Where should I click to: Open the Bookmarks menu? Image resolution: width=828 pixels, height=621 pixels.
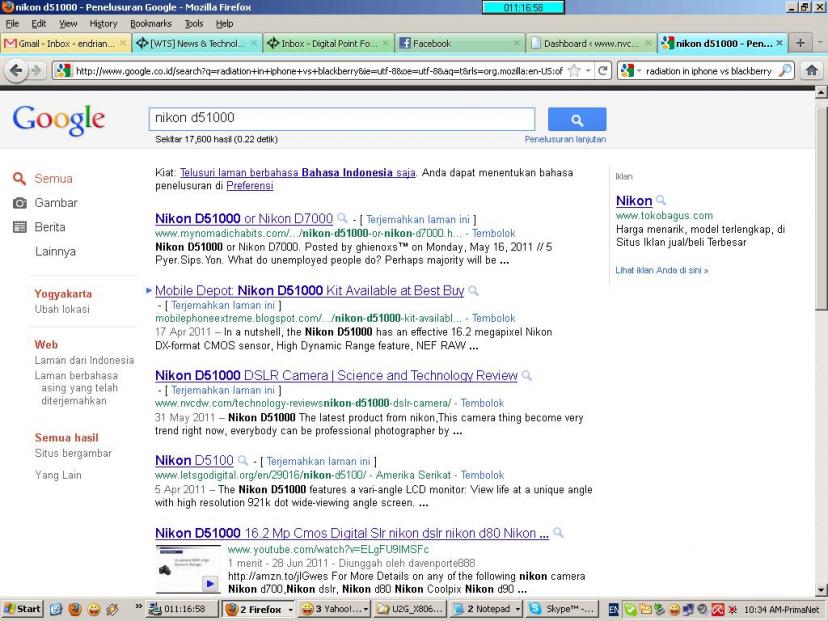(x=150, y=23)
